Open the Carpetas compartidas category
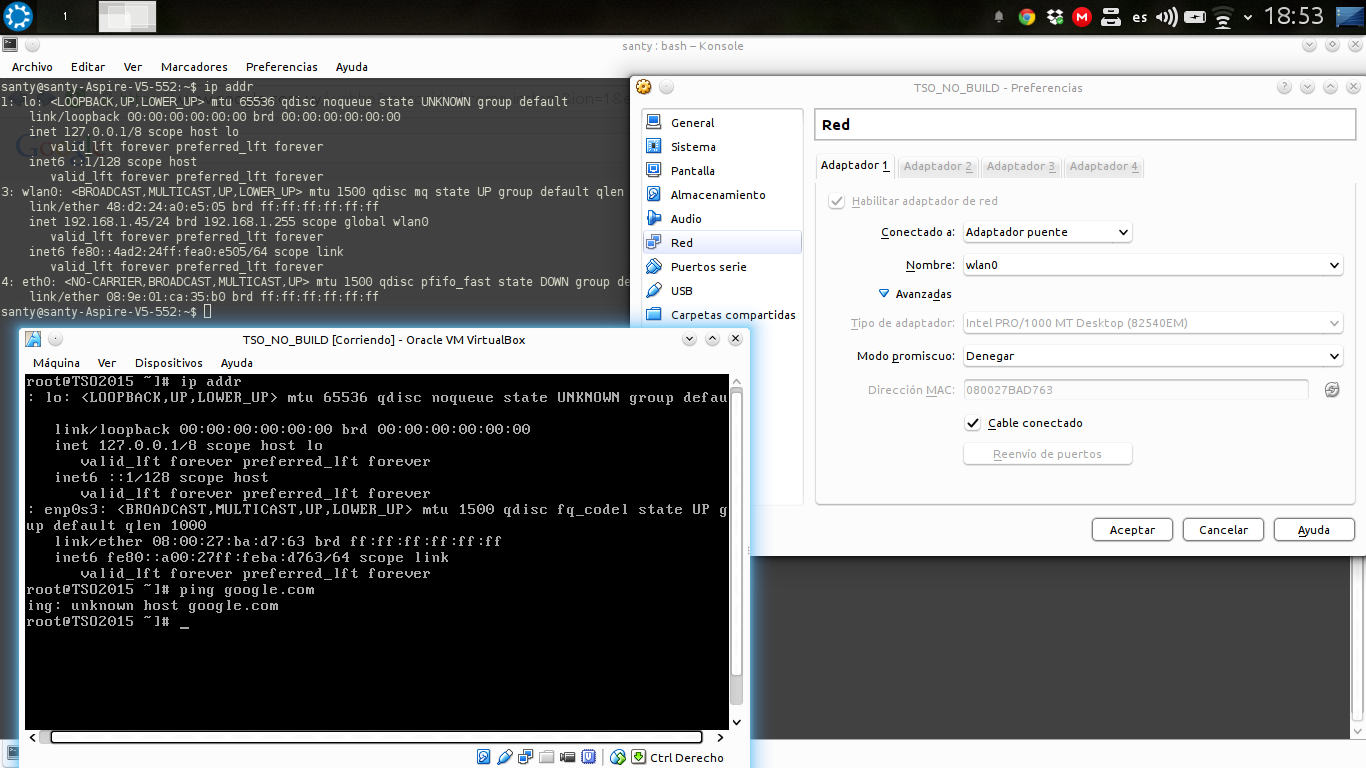 click(x=721, y=315)
